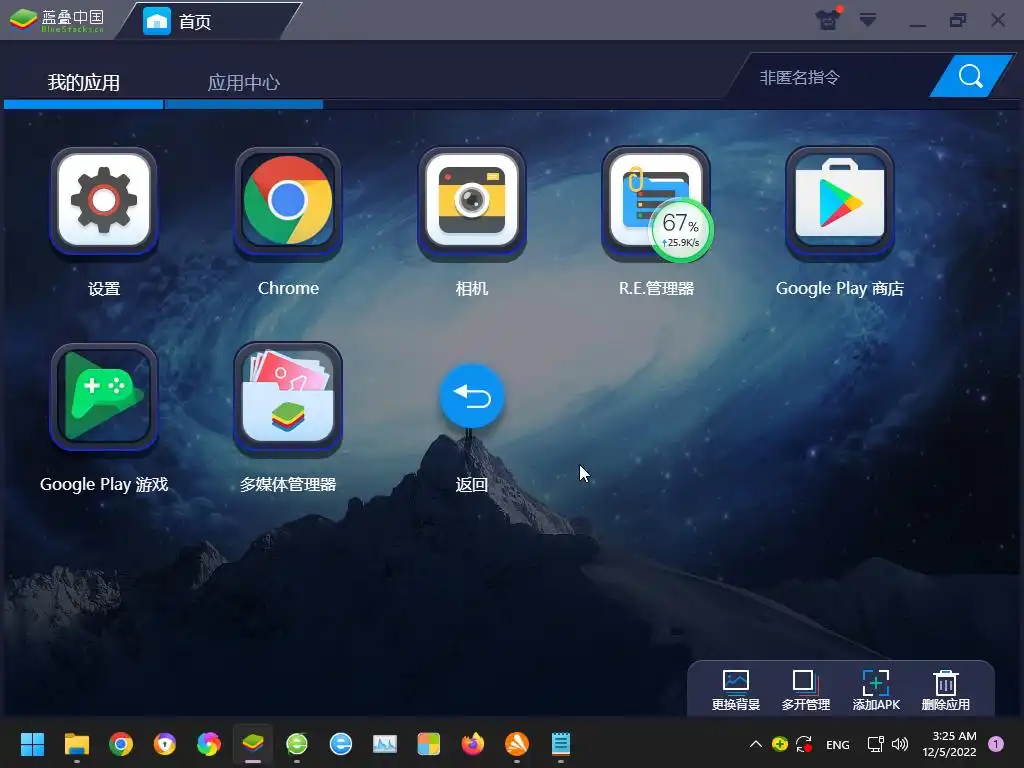Image resolution: width=1024 pixels, height=768 pixels.
Task: Open the 设置 settings app
Action: (104, 201)
